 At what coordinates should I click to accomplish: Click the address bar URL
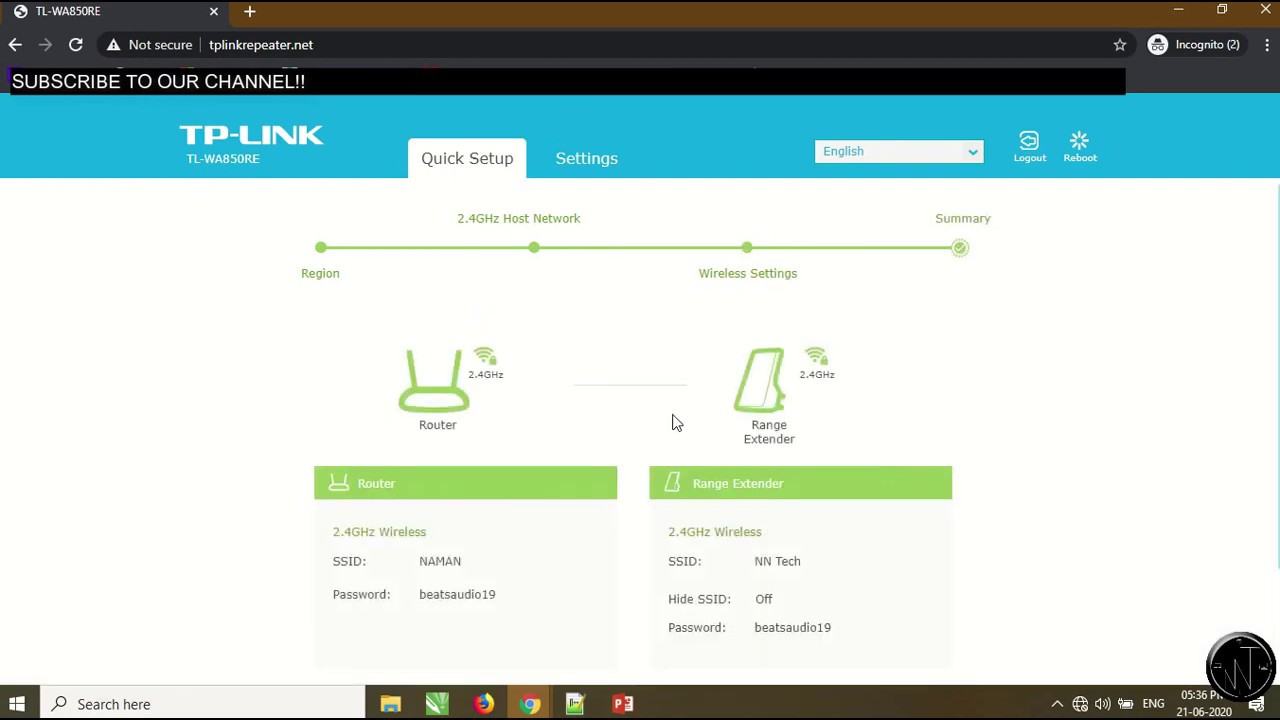[261, 45]
